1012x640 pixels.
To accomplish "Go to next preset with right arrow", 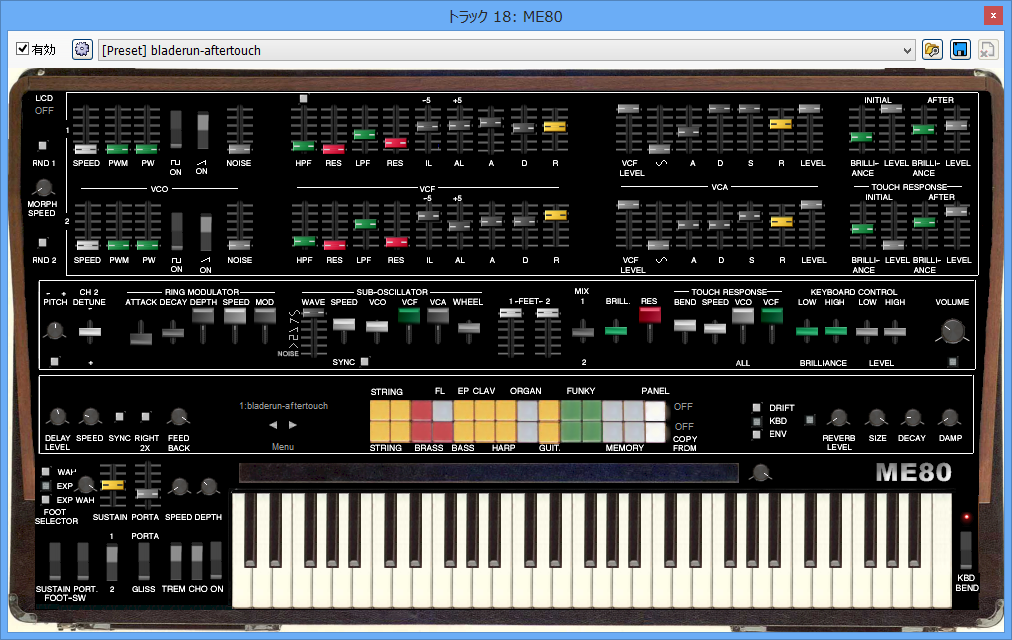I will tap(293, 425).
